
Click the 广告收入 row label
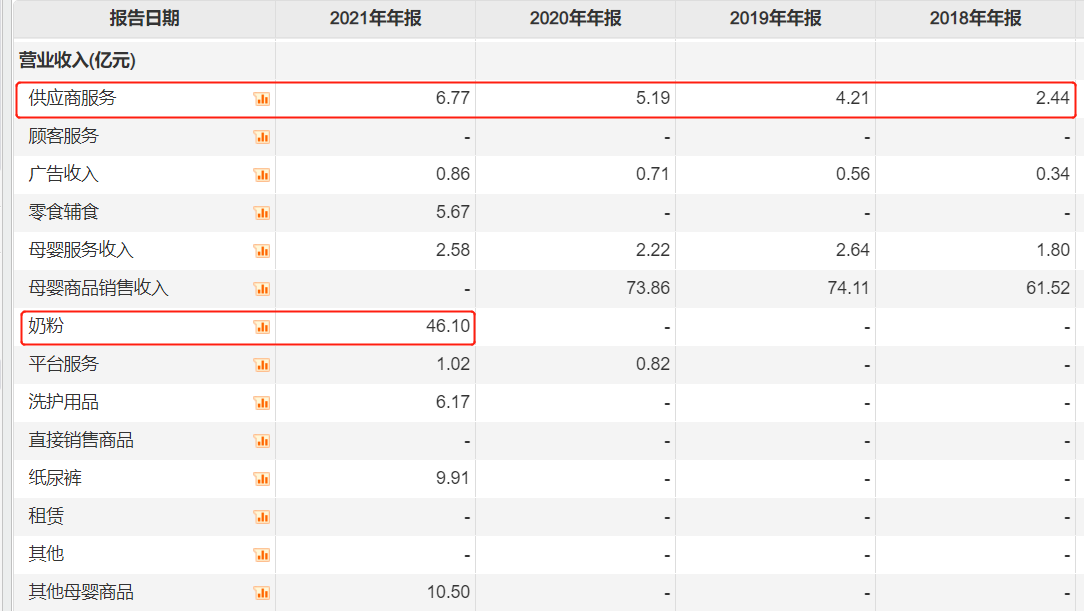[64, 174]
